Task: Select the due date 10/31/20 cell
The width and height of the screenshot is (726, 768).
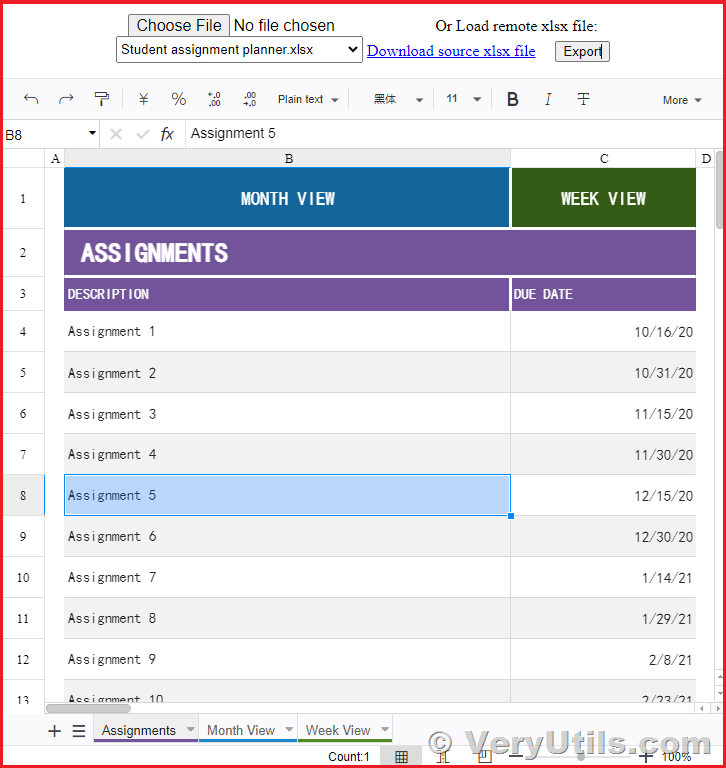Action: [x=604, y=373]
